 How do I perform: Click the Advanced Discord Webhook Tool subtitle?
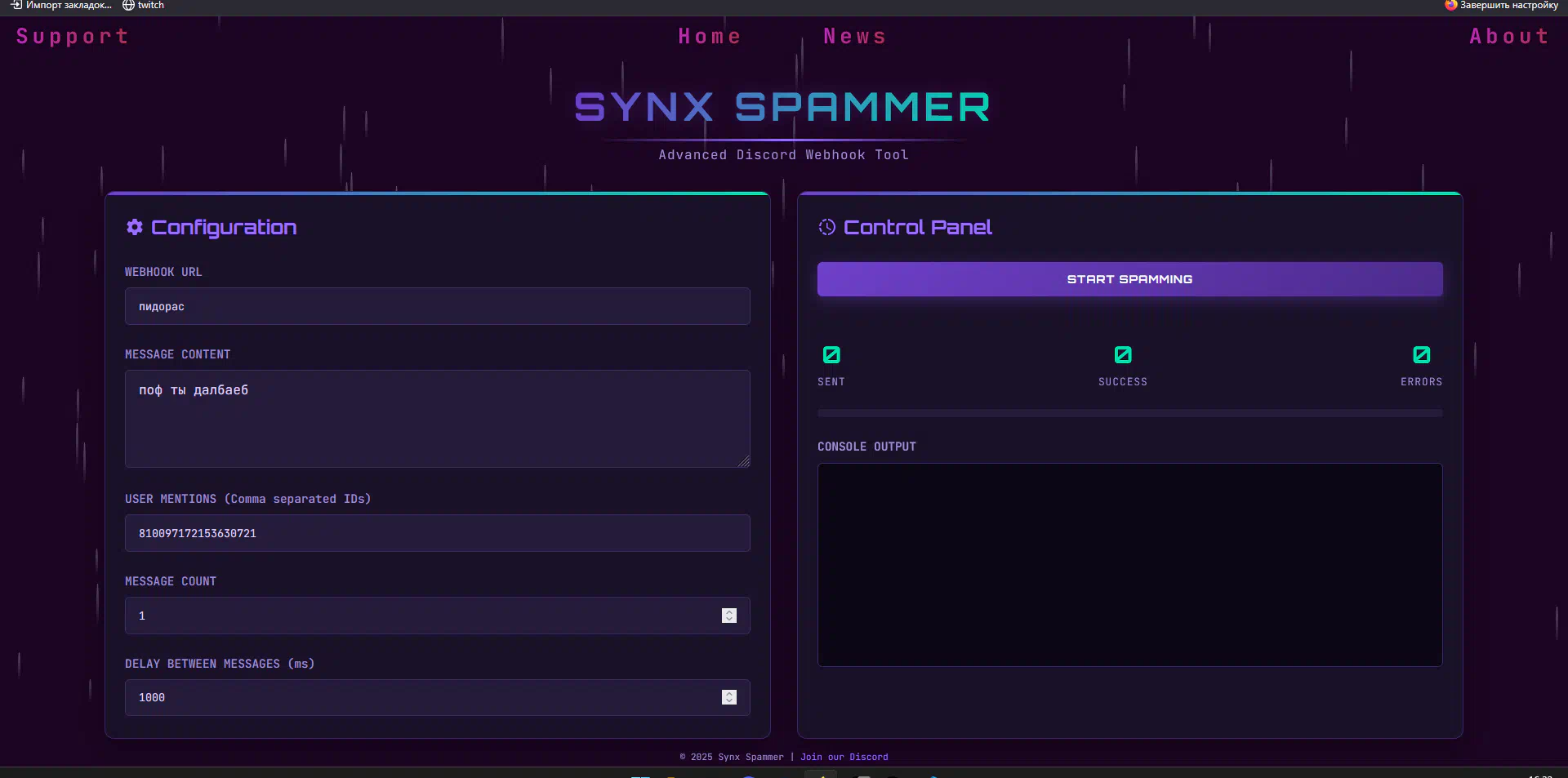(x=783, y=155)
